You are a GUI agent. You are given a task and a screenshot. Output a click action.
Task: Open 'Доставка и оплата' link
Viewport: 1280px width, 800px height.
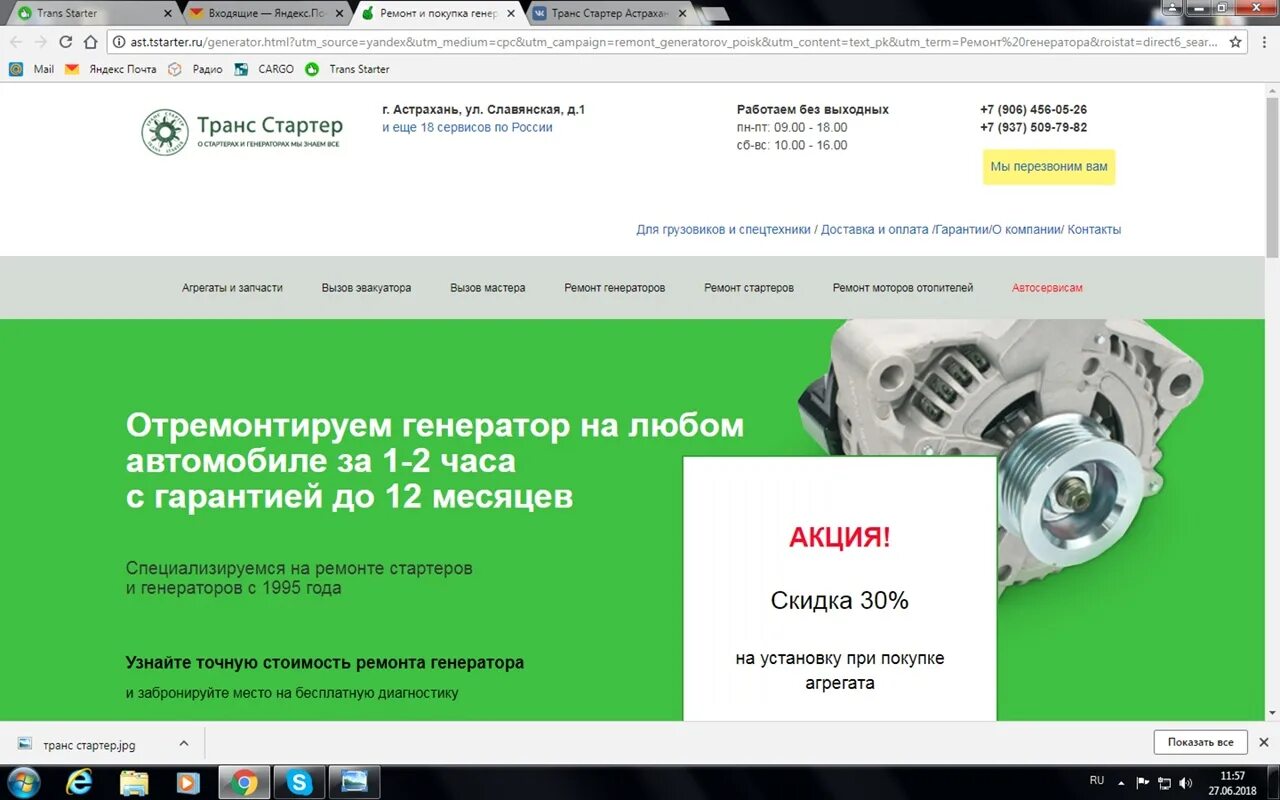(x=875, y=229)
